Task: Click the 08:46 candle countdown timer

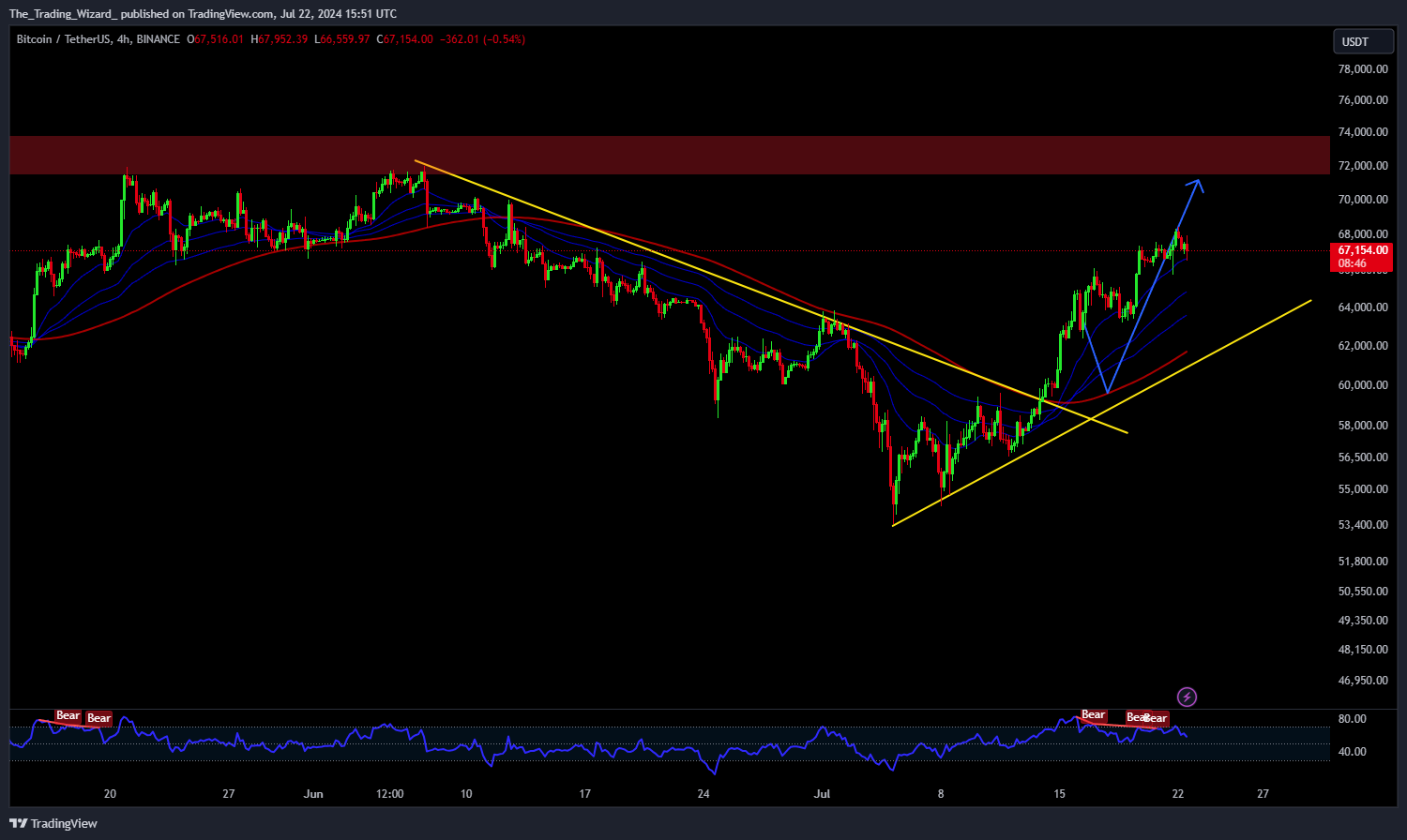Action: [1353, 263]
